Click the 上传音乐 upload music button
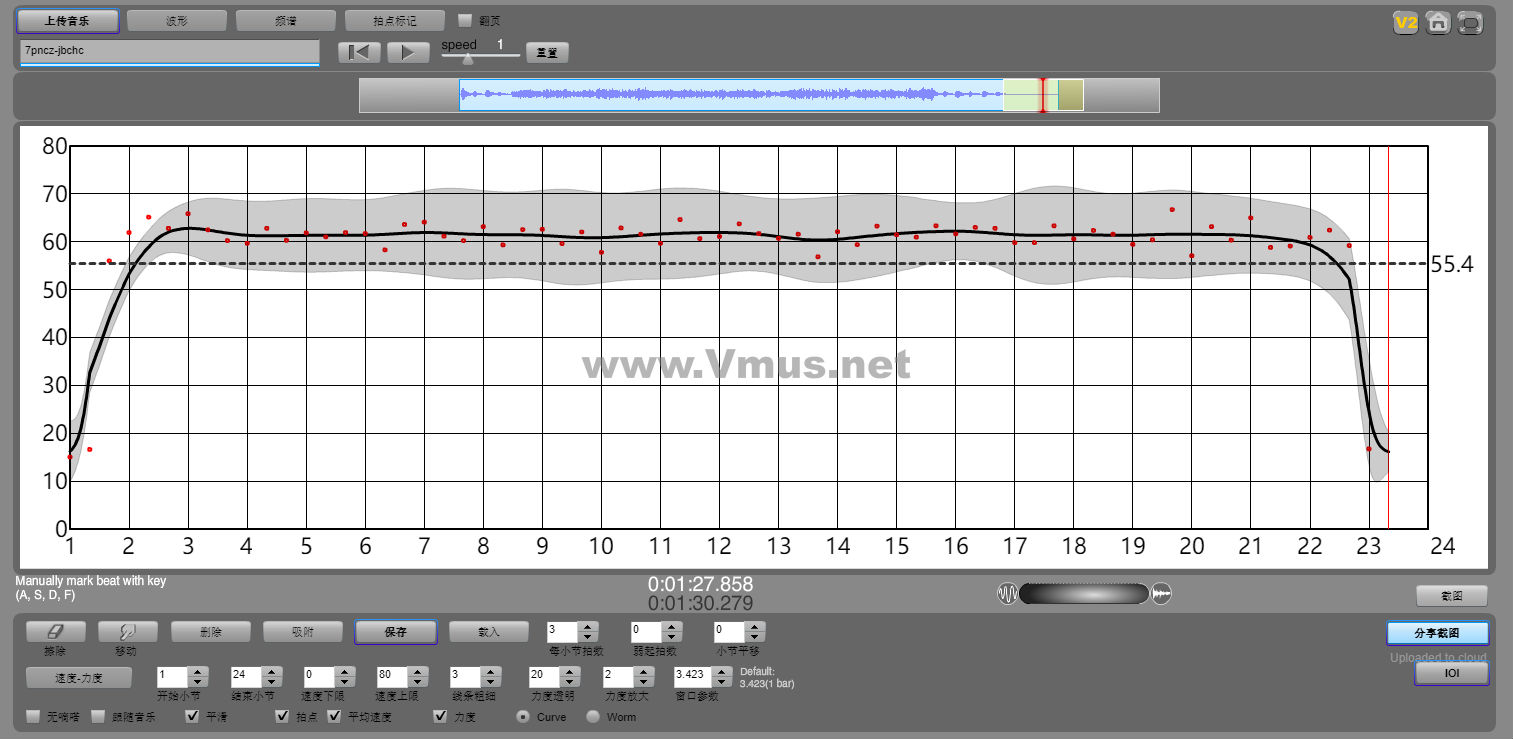 click(x=67, y=20)
